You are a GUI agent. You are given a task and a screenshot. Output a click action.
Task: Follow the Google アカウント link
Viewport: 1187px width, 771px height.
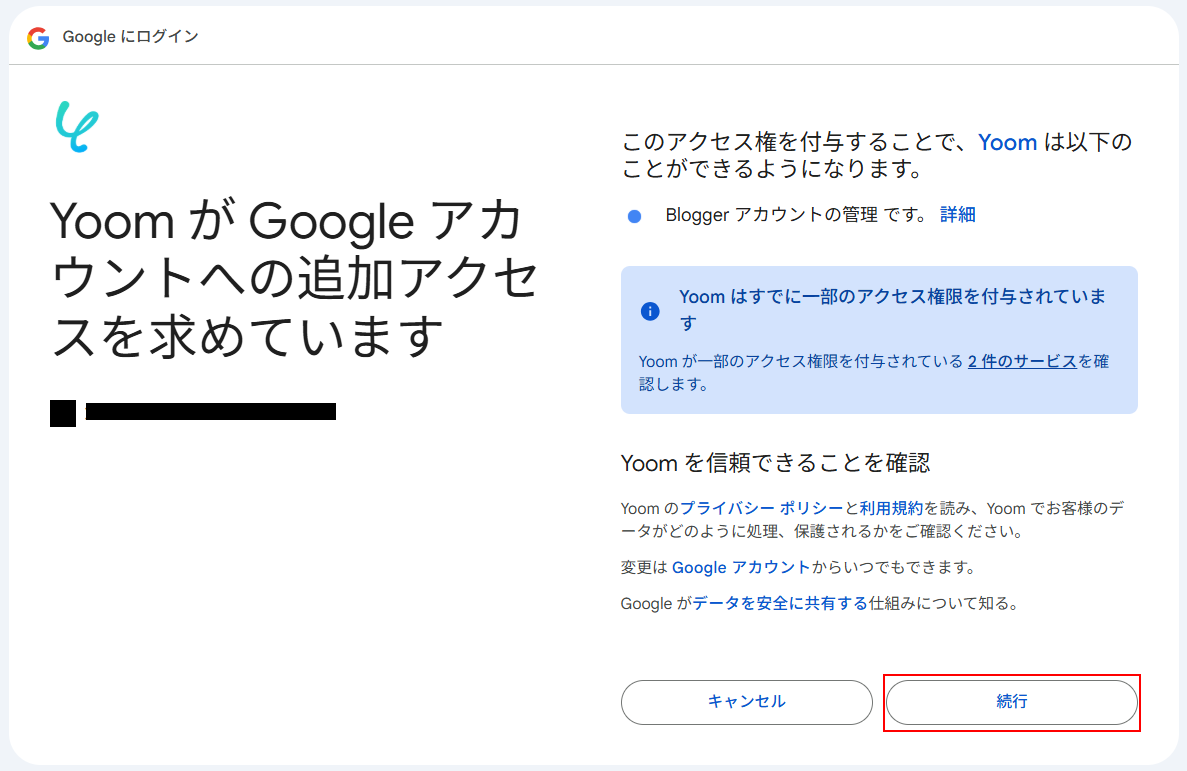point(740,567)
